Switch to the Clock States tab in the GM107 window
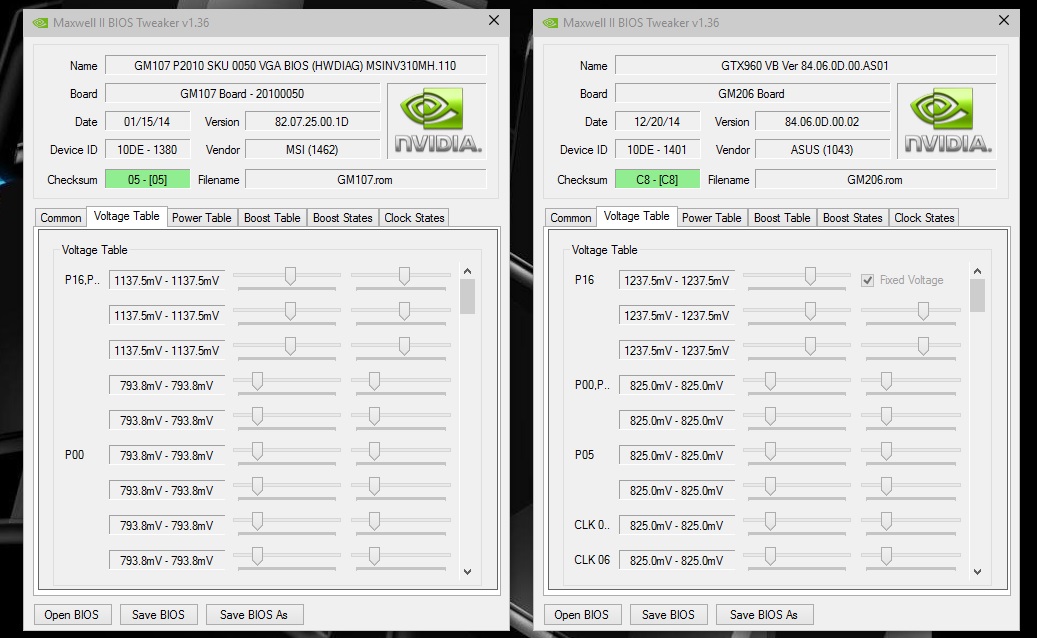This screenshot has width=1037, height=638. click(414, 218)
